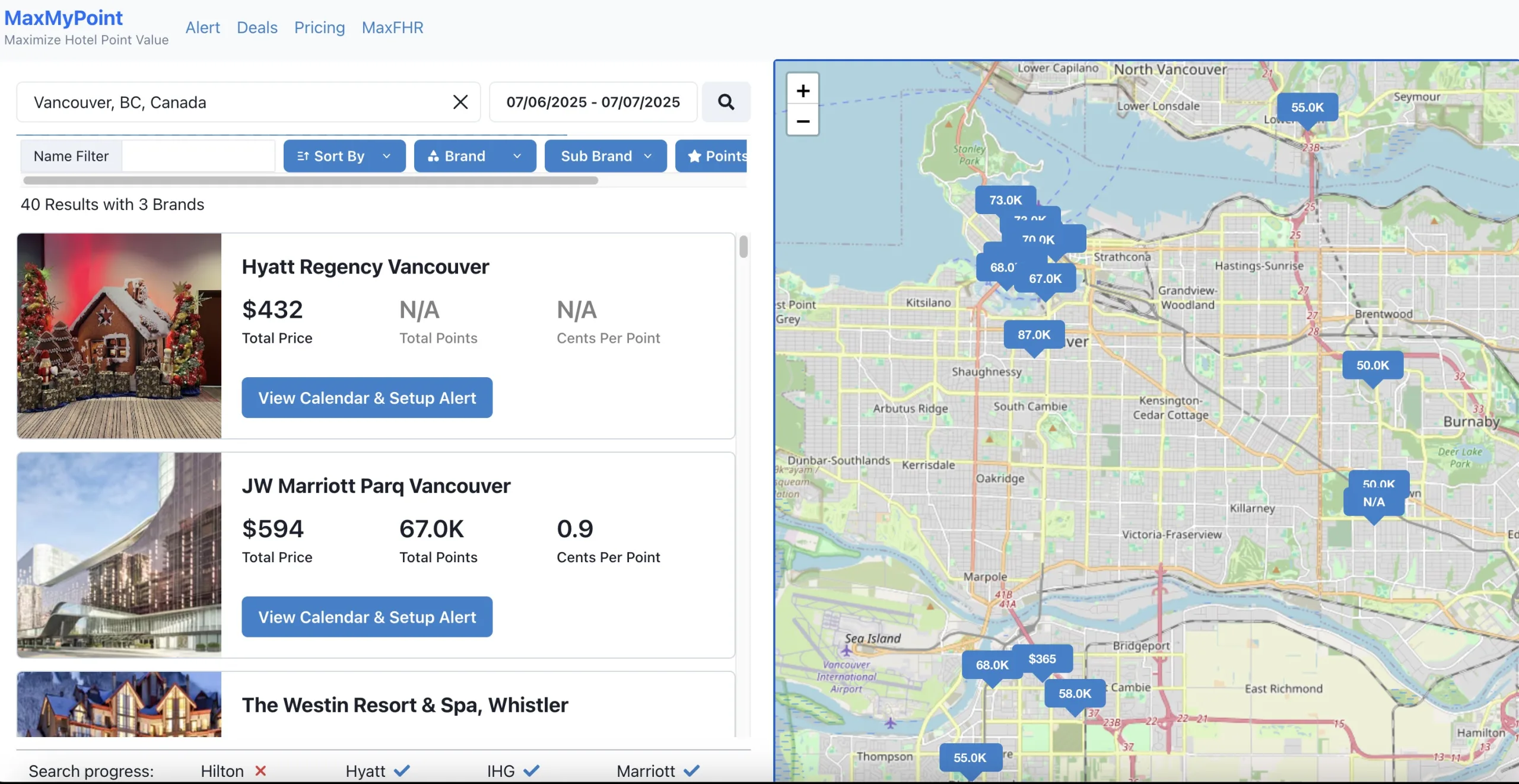Zoom in on the map
Image resolution: width=1519 pixels, height=784 pixels.
coord(803,91)
